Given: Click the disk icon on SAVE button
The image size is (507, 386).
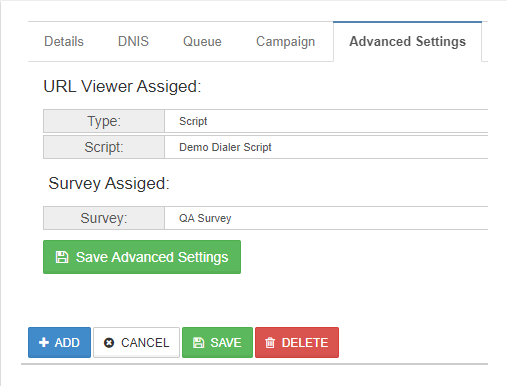Looking at the screenshot, I should [198, 343].
